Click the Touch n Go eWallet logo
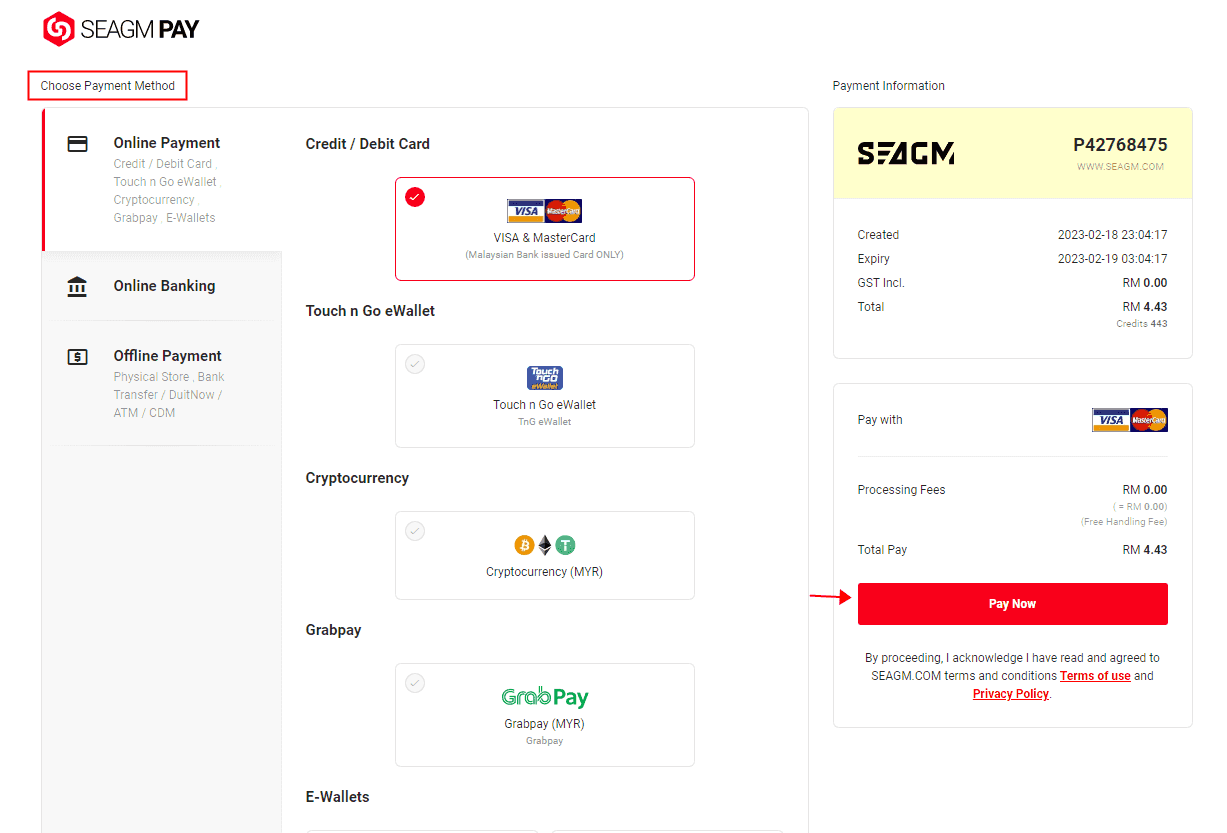Screen dimensions: 1227x833 pos(544,378)
